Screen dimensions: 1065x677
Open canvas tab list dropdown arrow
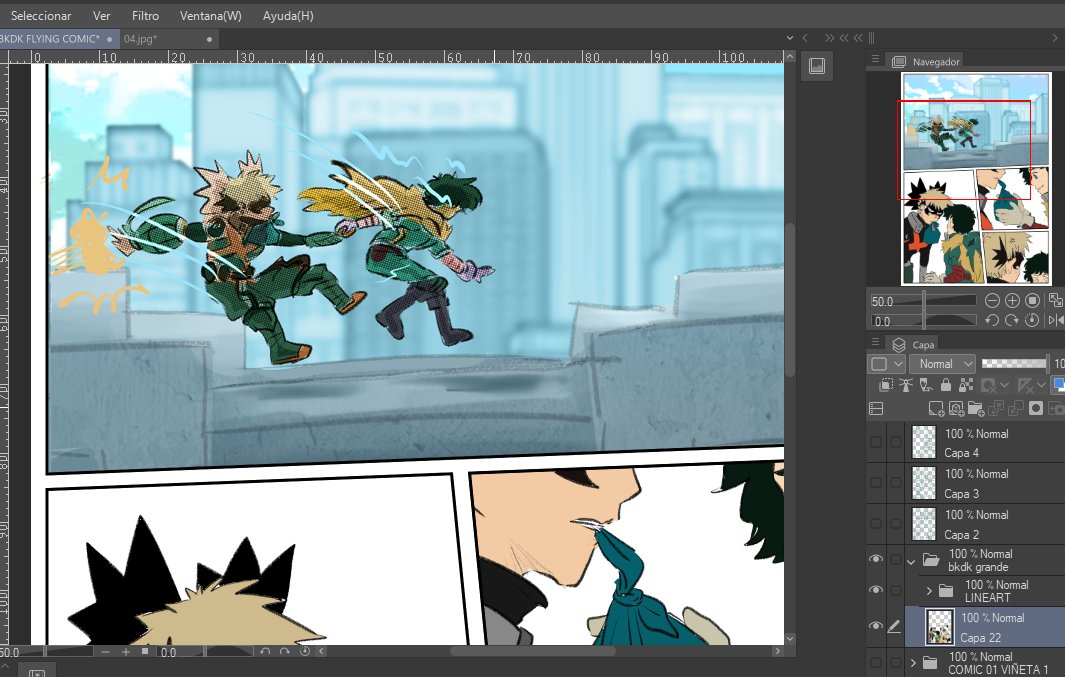click(789, 38)
